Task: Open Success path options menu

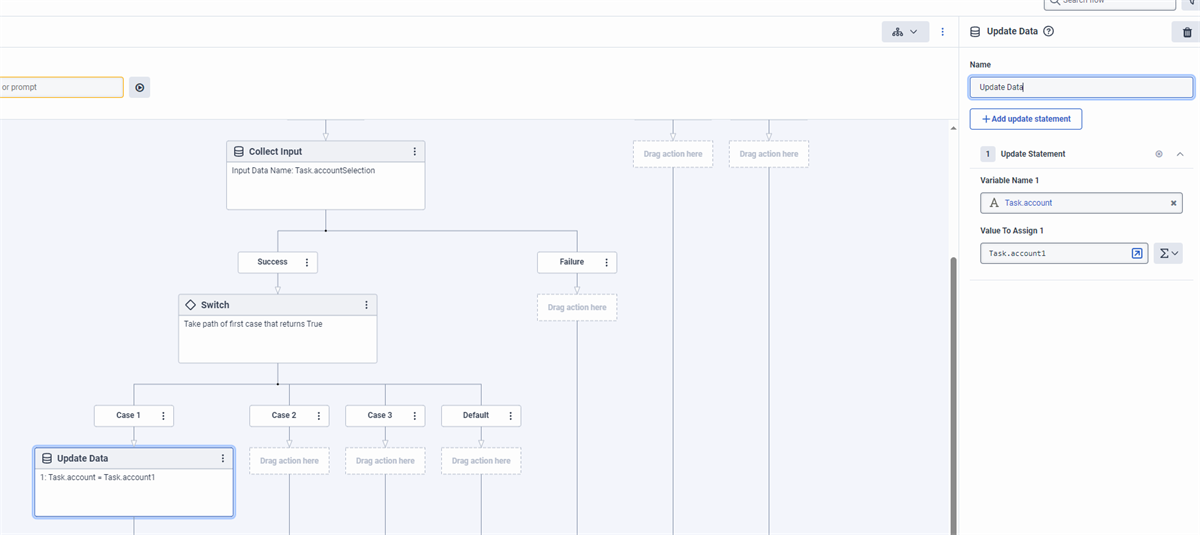Action: [307, 262]
